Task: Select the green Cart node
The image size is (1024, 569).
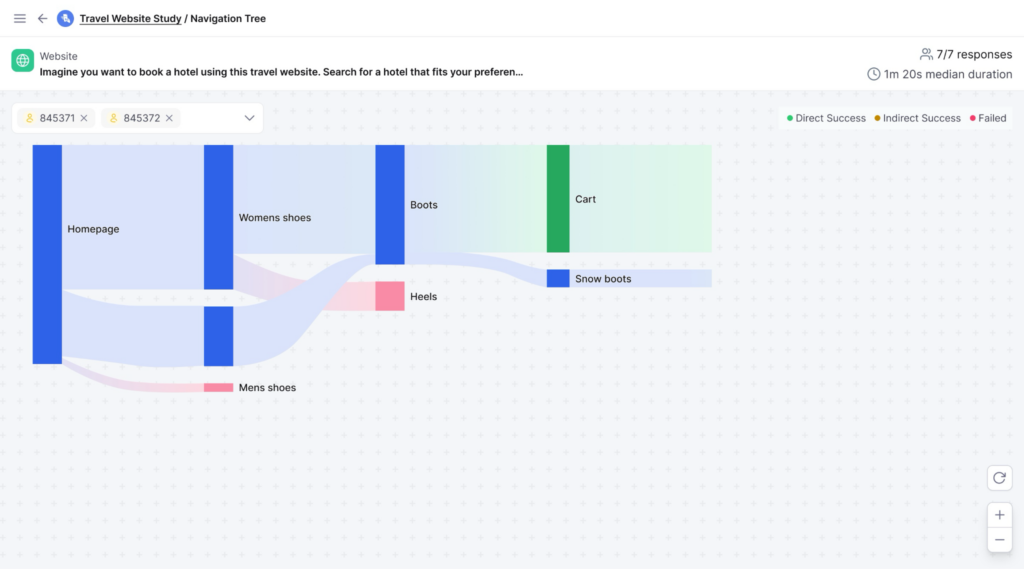Action: tap(558, 199)
